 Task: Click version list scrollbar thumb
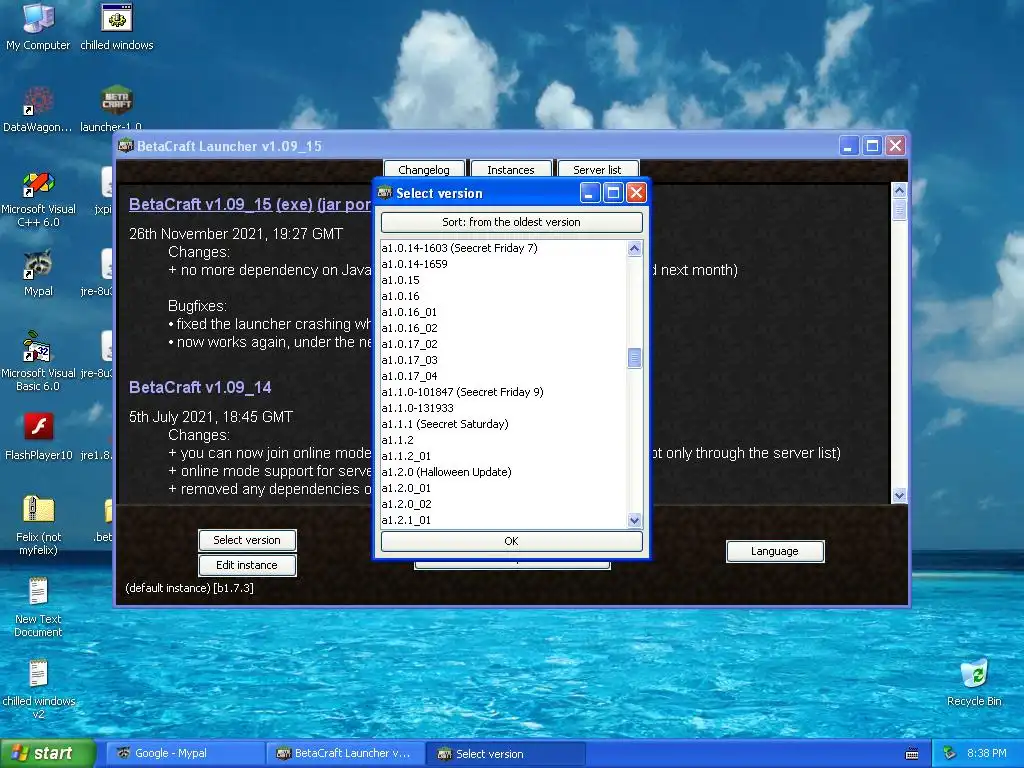[634, 358]
